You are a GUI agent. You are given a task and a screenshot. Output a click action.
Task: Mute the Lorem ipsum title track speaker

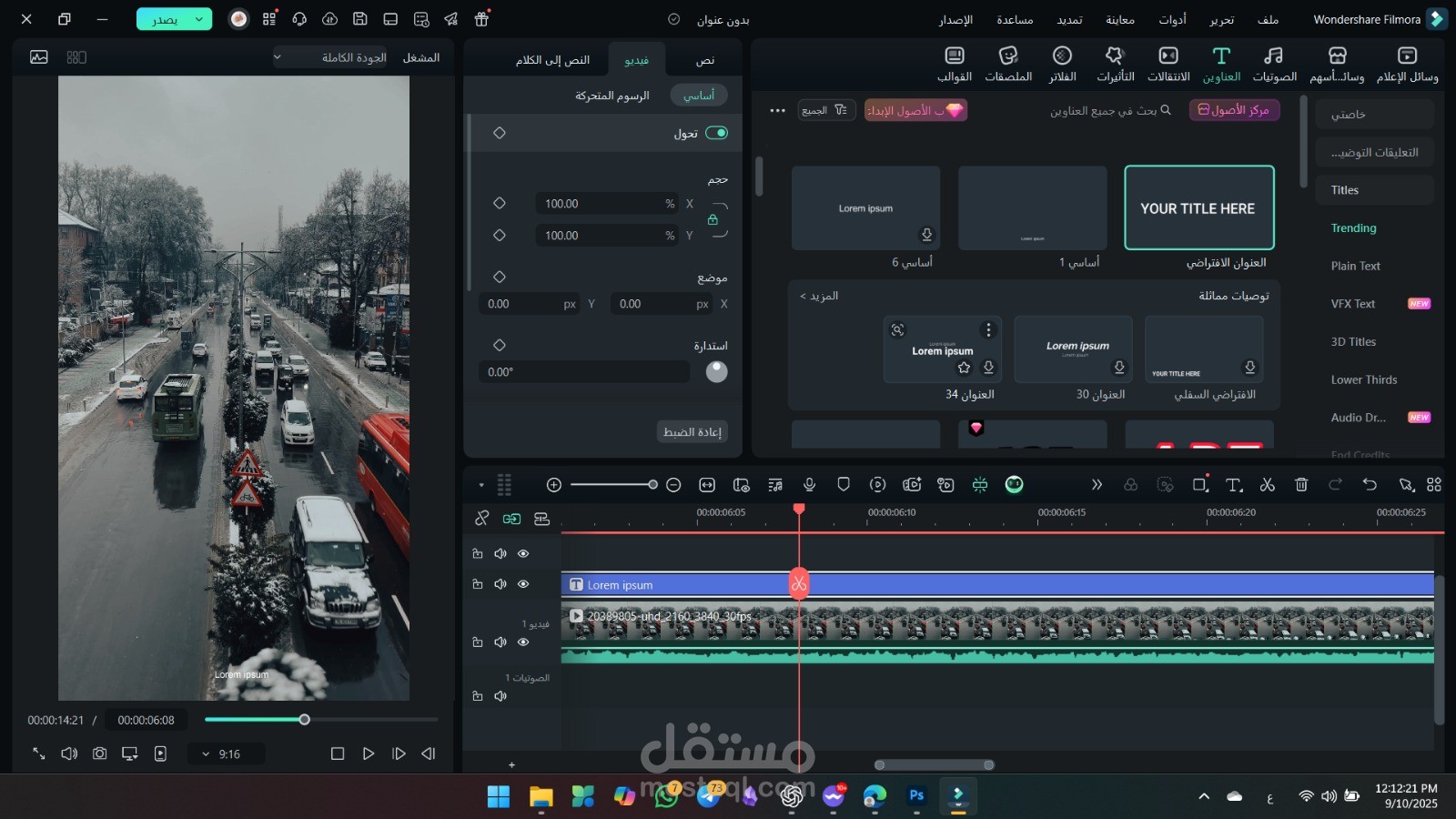[x=500, y=584]
